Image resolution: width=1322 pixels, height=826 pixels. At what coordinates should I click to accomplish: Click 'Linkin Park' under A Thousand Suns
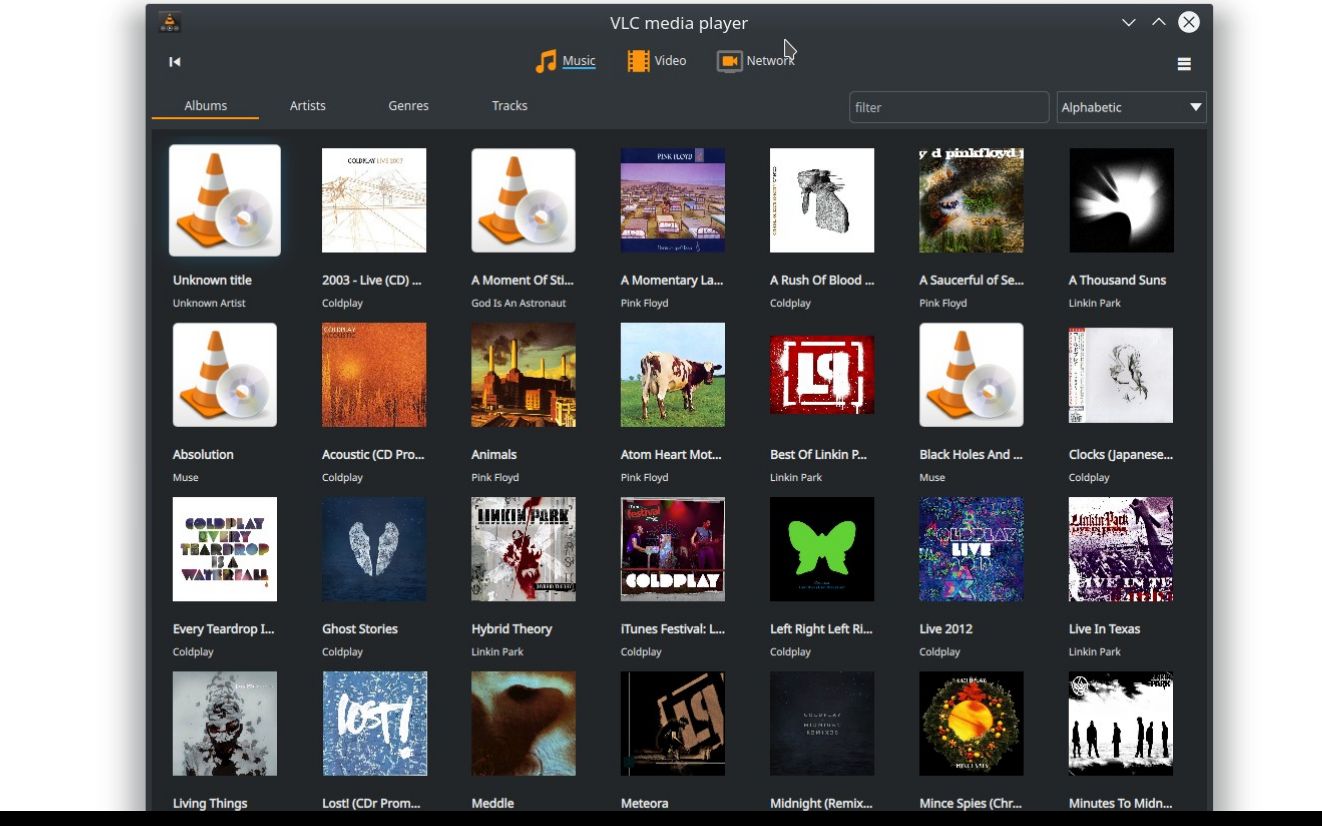pos(1095,303)
